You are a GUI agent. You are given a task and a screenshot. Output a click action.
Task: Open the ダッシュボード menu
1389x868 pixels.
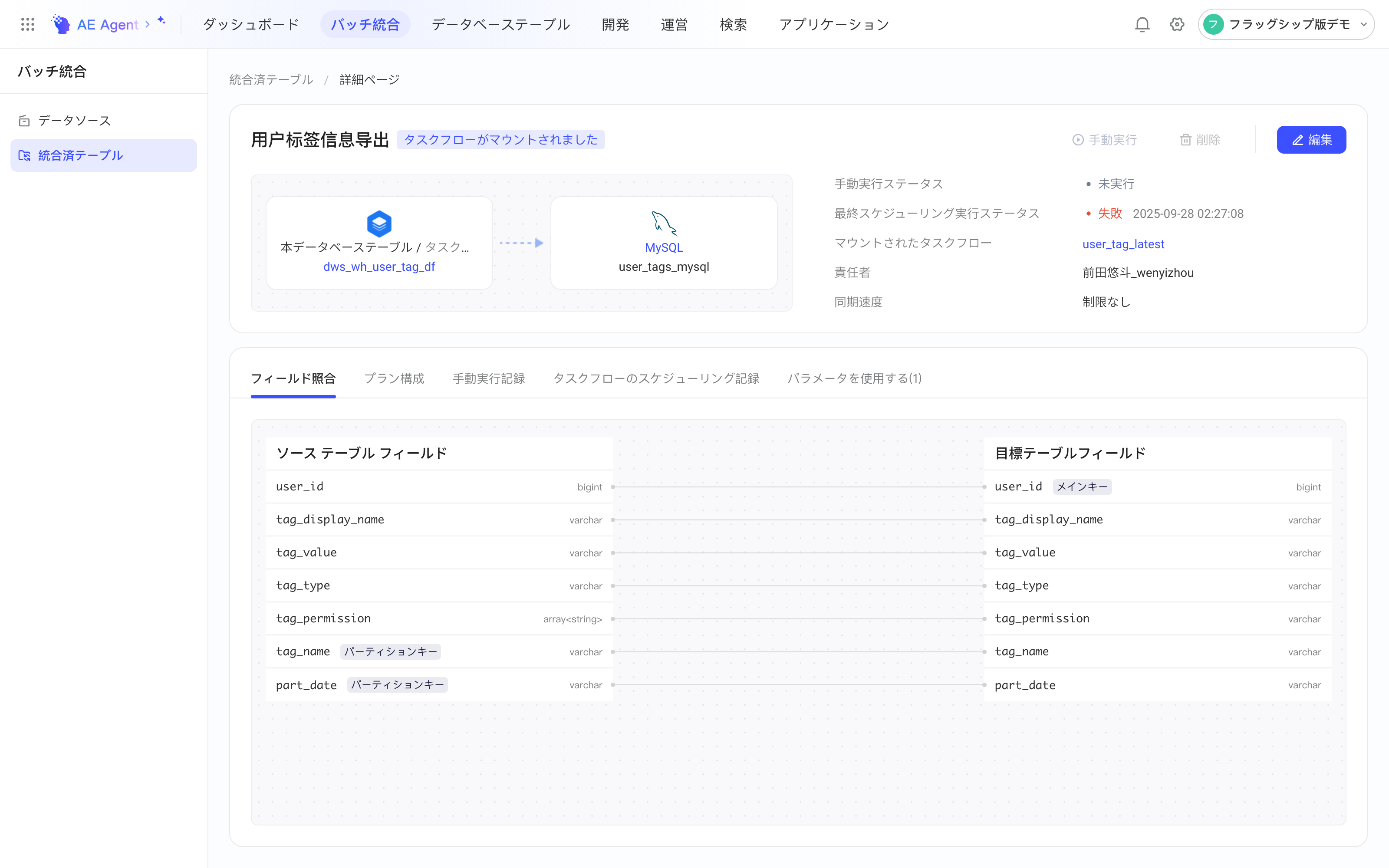tap(251, 24)
